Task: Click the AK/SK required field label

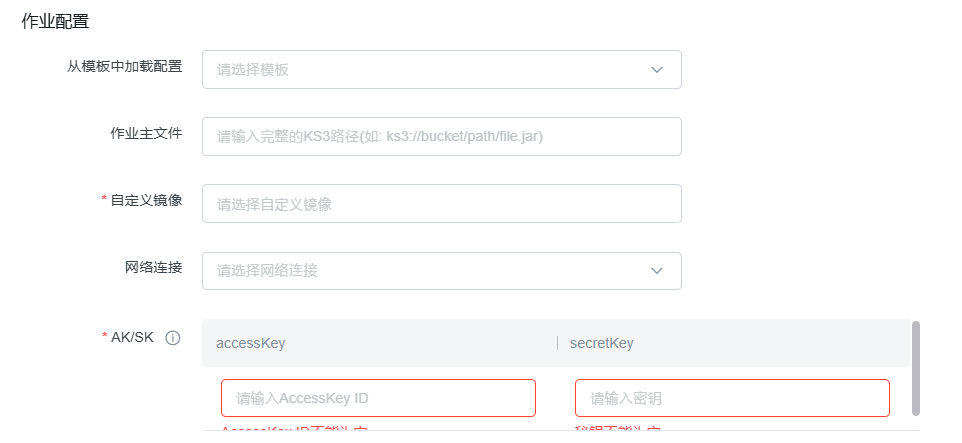Action: click(132, 337)
